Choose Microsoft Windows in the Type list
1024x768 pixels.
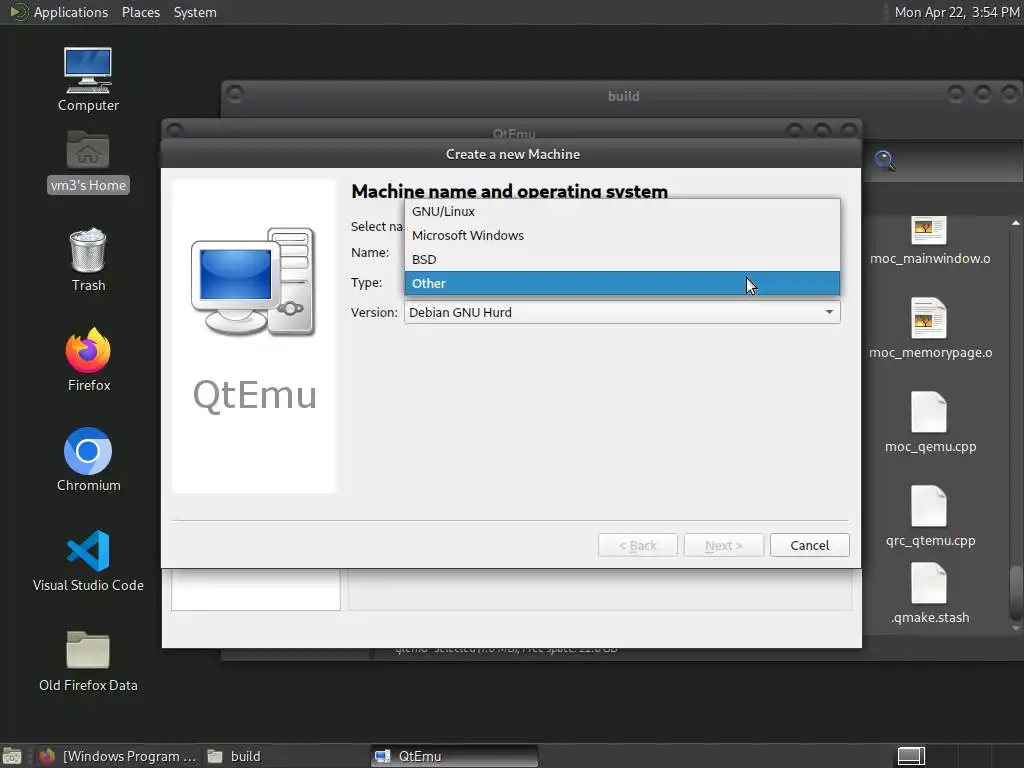(622, 235)
